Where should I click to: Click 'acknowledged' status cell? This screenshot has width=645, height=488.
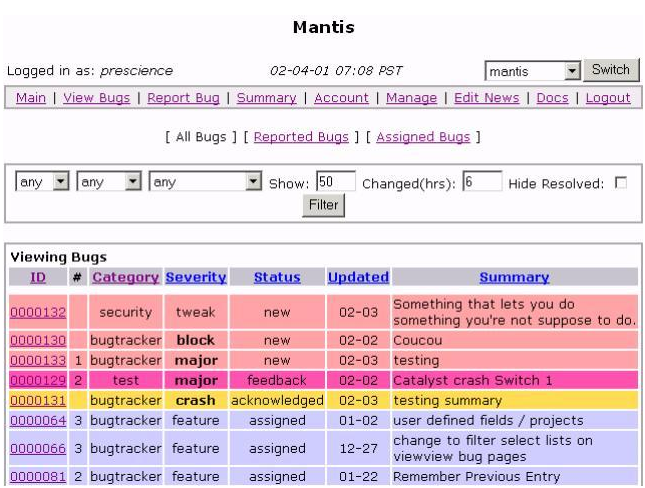click(277, 400)
